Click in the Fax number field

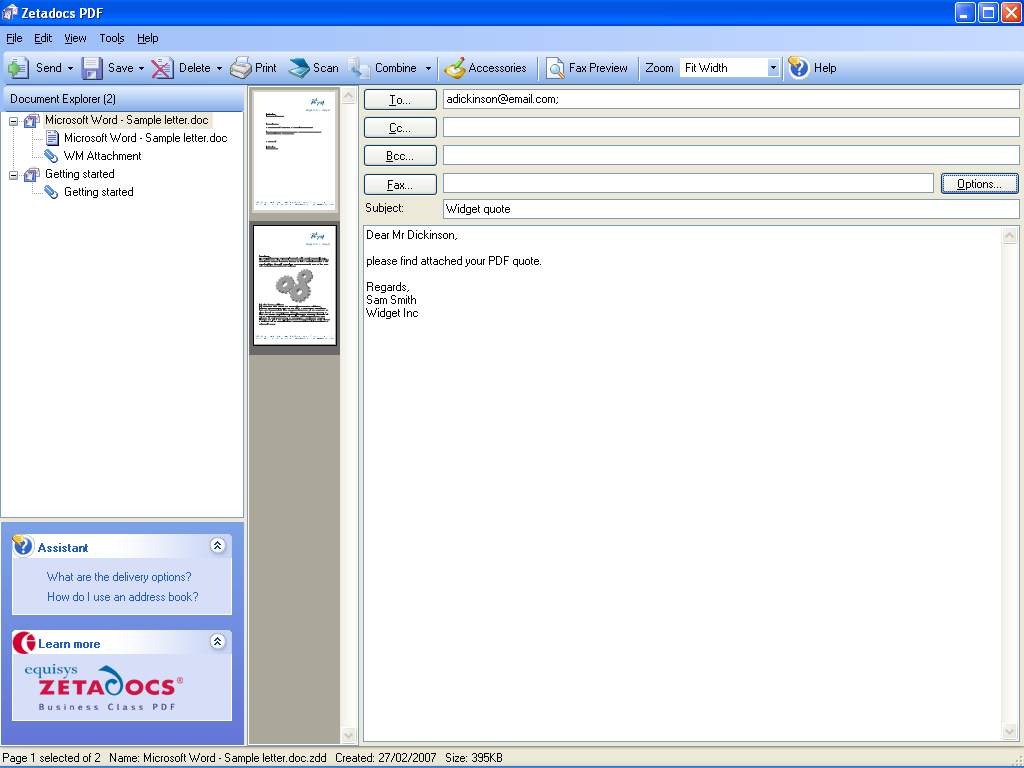(x=688, y=184)
